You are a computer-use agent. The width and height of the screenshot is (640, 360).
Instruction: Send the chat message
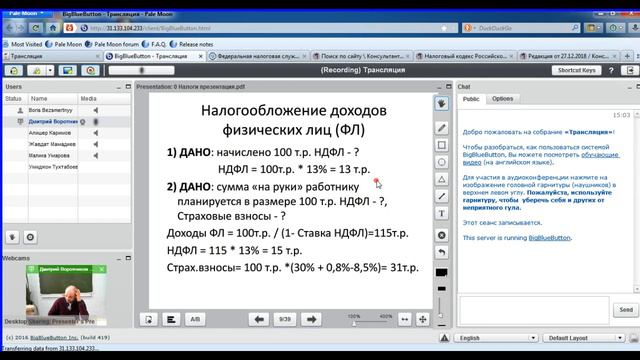[x=626, y=310]
